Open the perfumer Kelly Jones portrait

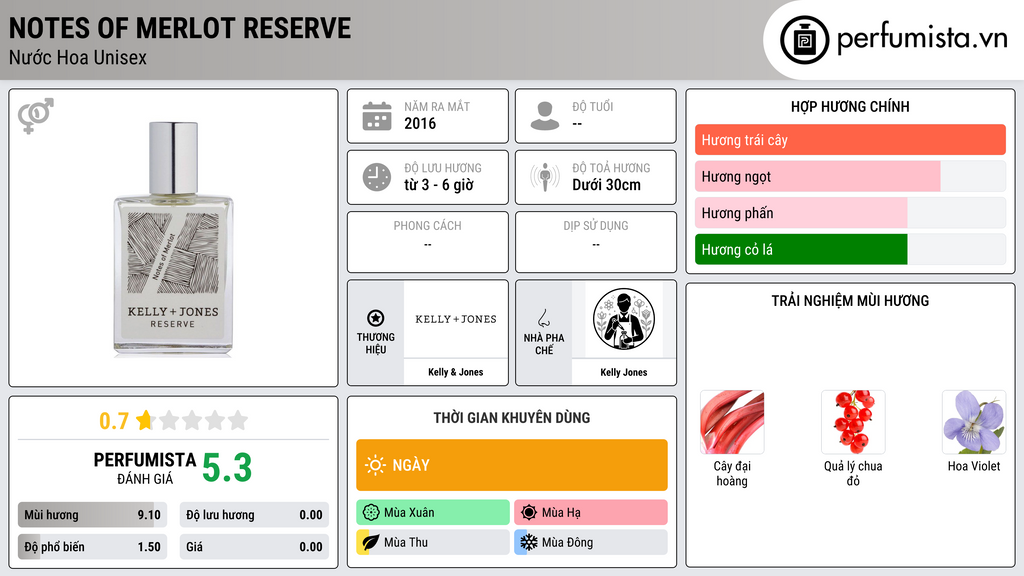tap(624, 319)
